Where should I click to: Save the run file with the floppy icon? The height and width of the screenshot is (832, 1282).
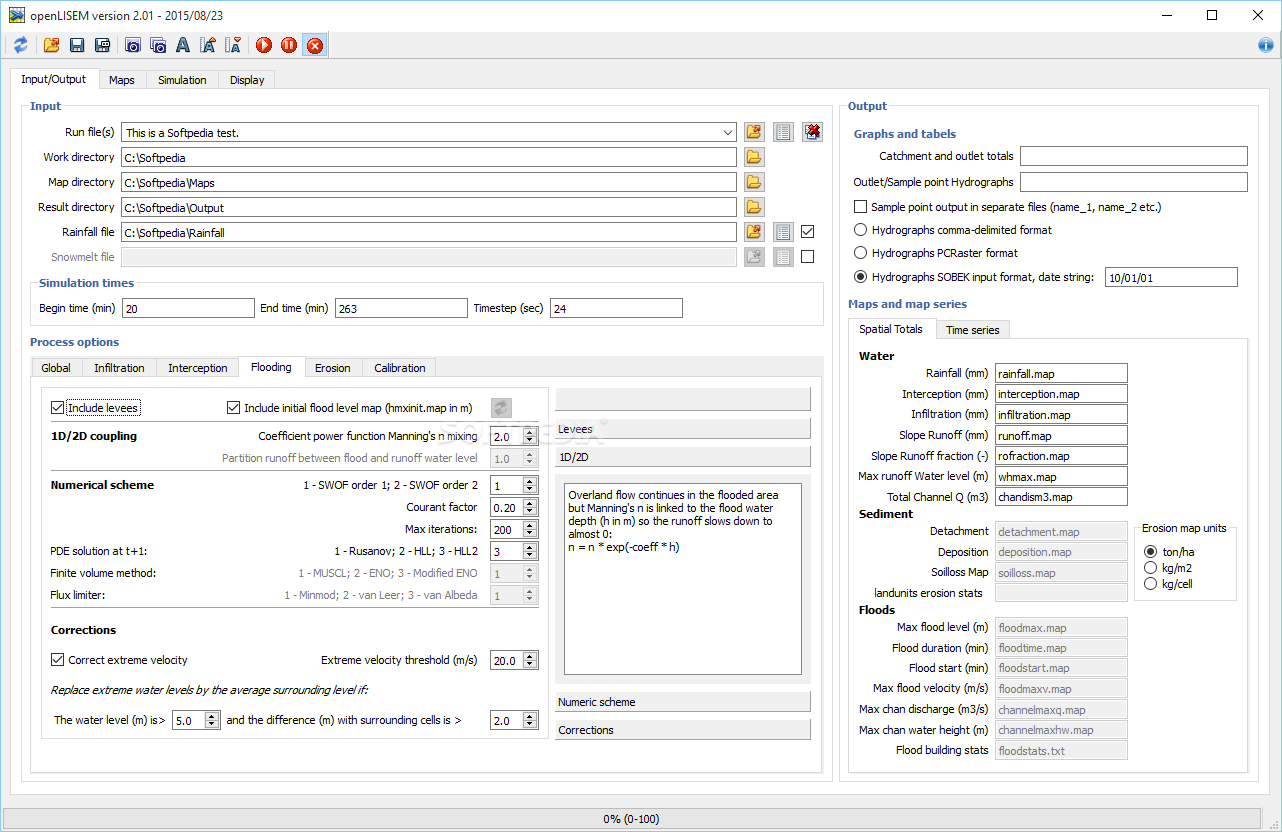point(77,45)
